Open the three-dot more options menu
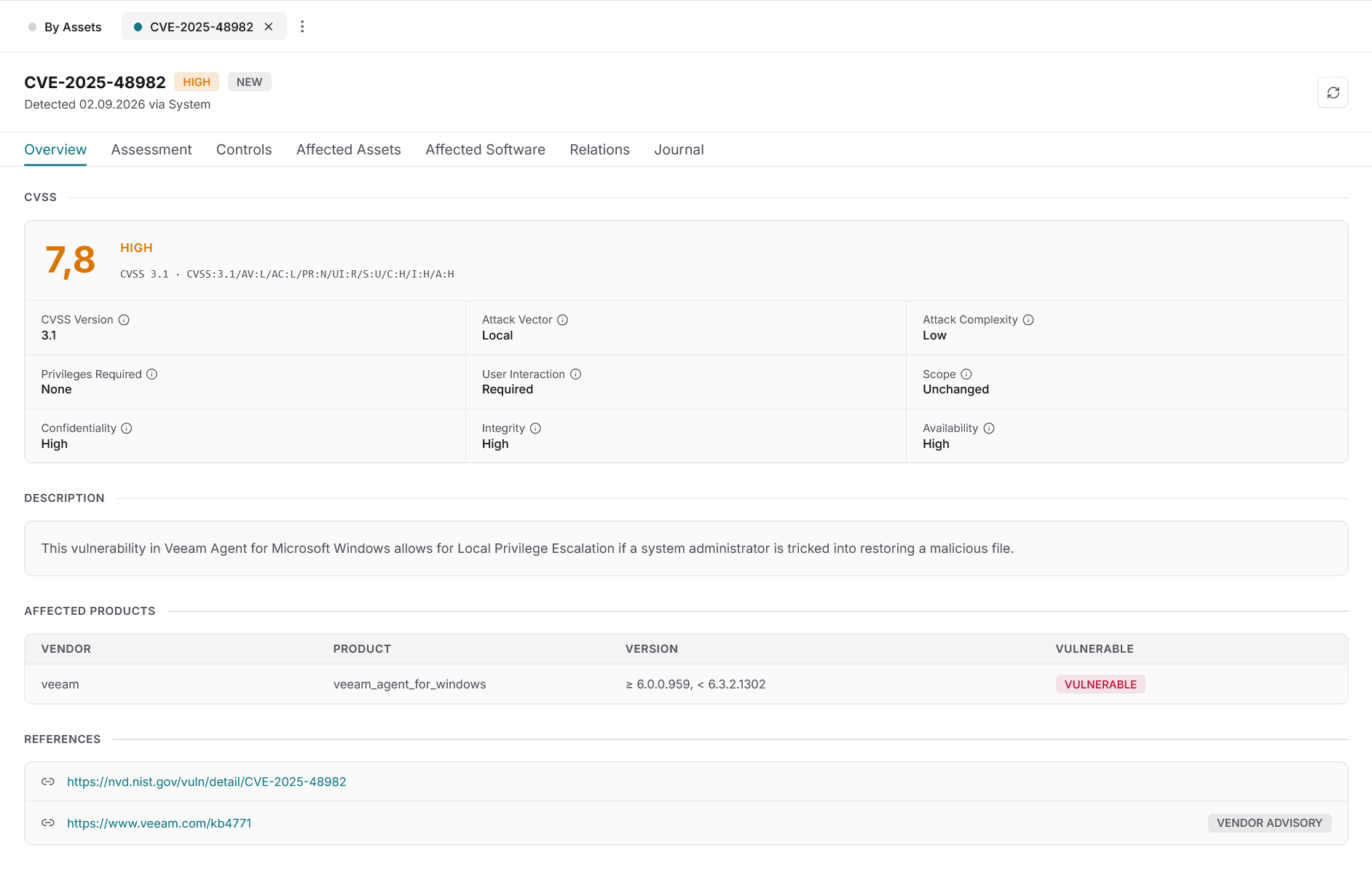The width and height of the screenshot is (1372, 880). pos(302,27)
